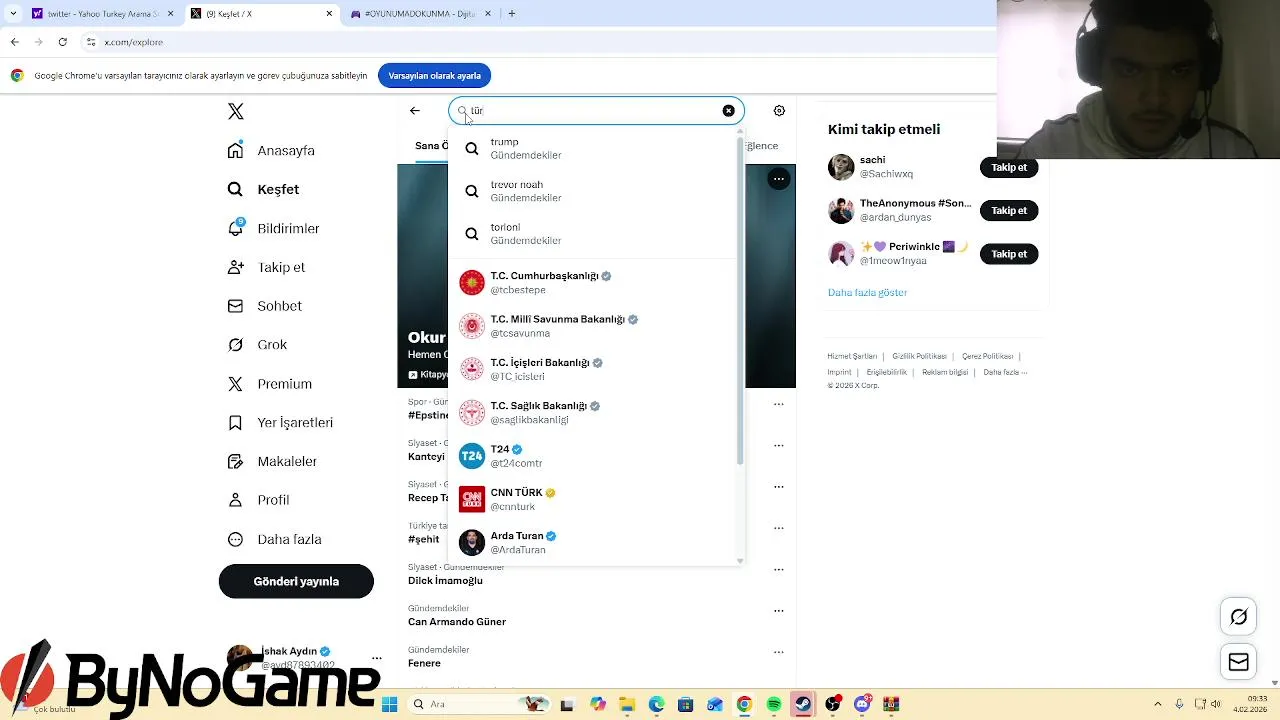Click the Profil person icon
This screenshot has height=720, width=1280.
(236, 500)
